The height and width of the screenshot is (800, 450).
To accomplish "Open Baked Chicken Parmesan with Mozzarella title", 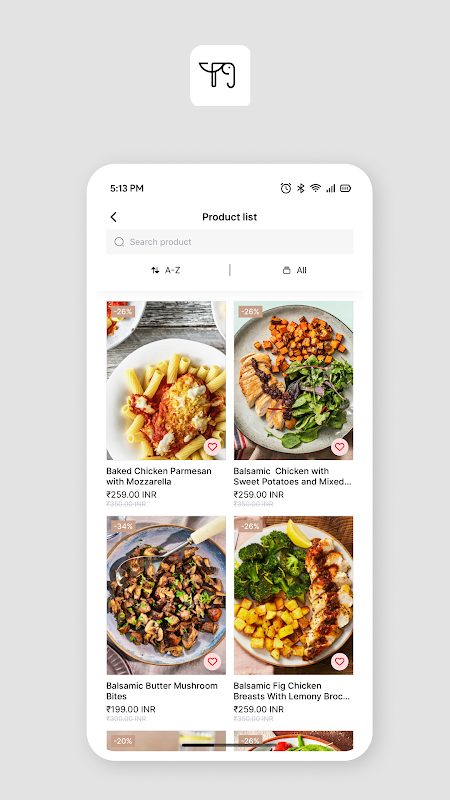I will pos(159,476).
